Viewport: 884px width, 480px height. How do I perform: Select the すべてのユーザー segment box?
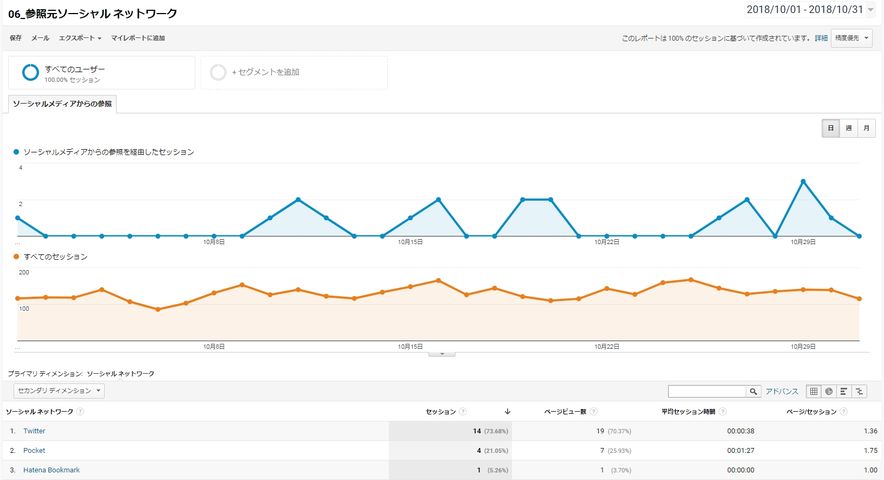pyautogui.click(x=101, y=72)
